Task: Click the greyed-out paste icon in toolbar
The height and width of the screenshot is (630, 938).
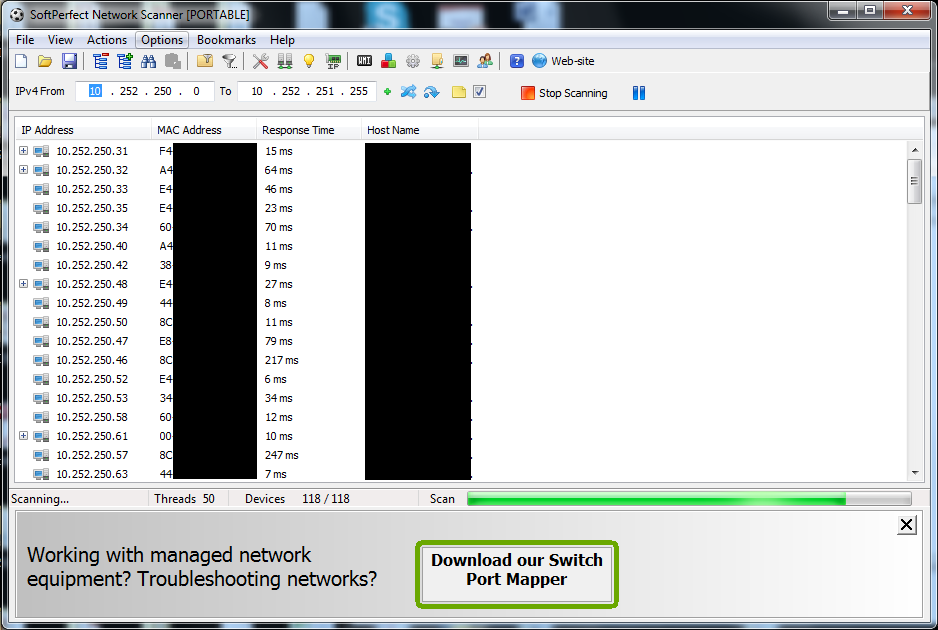Action: (x=173, y=61)
